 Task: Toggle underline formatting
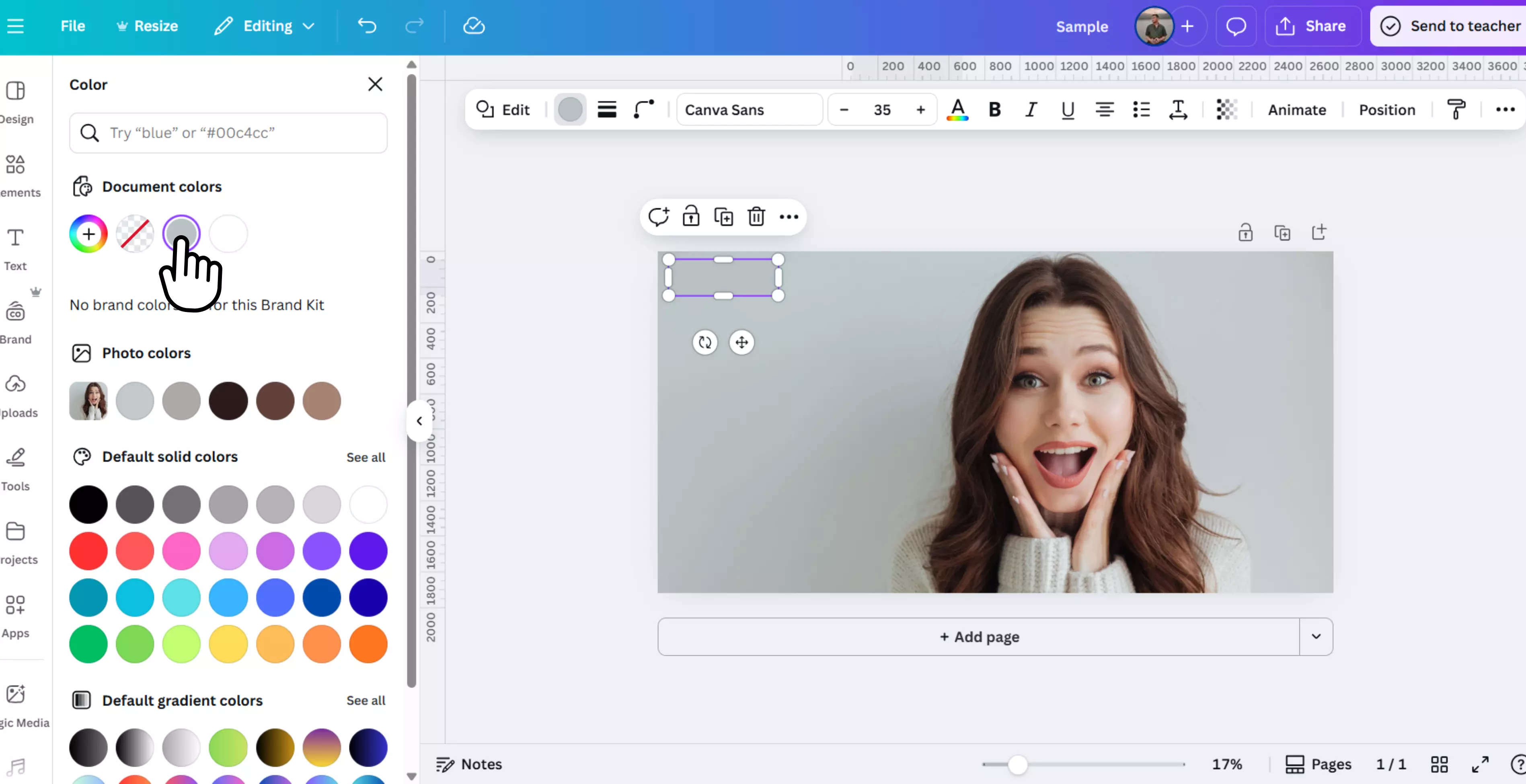coord(1068,109)
